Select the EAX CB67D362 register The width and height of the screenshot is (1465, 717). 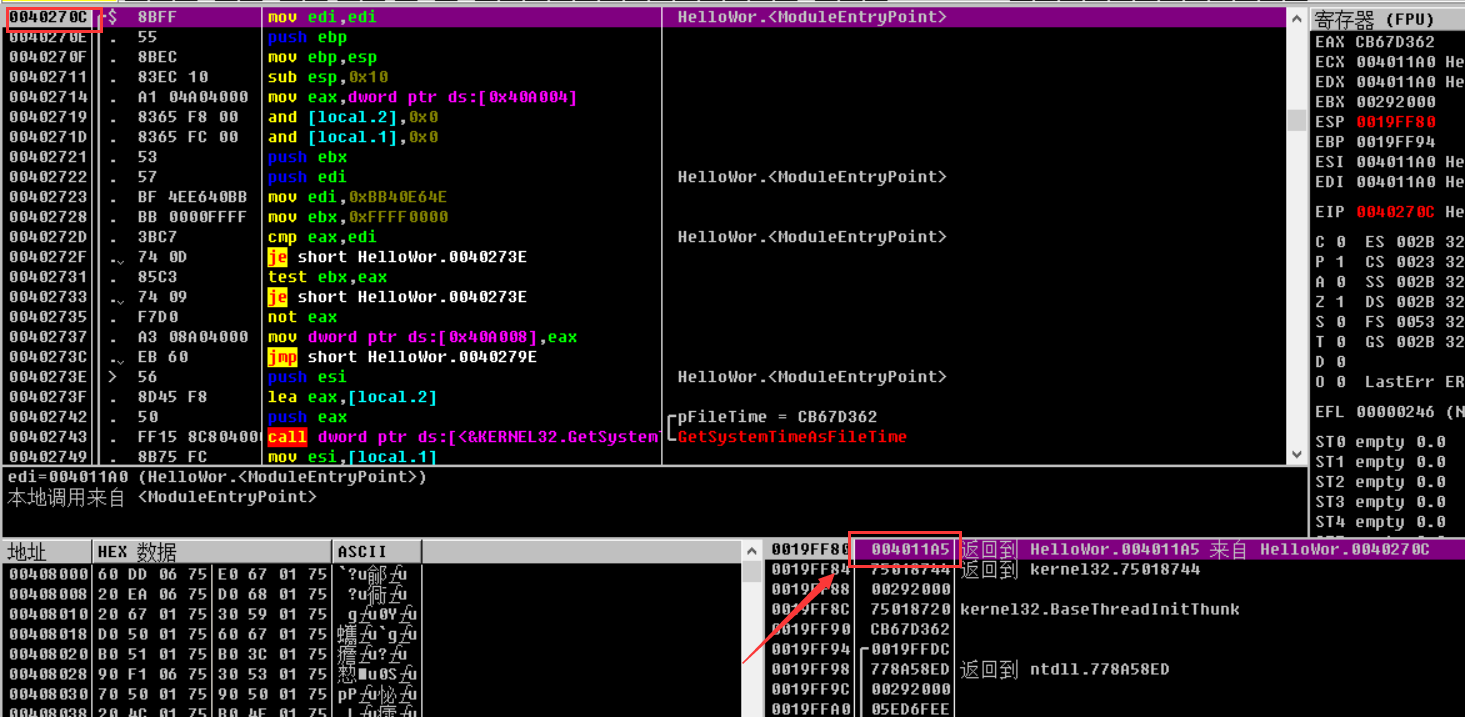tap(1375, 42)
